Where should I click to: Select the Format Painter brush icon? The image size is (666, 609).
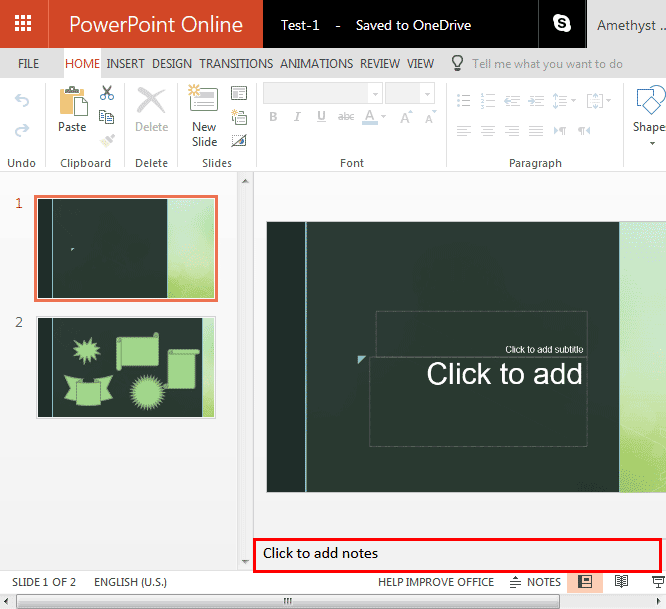pos(107,140)
